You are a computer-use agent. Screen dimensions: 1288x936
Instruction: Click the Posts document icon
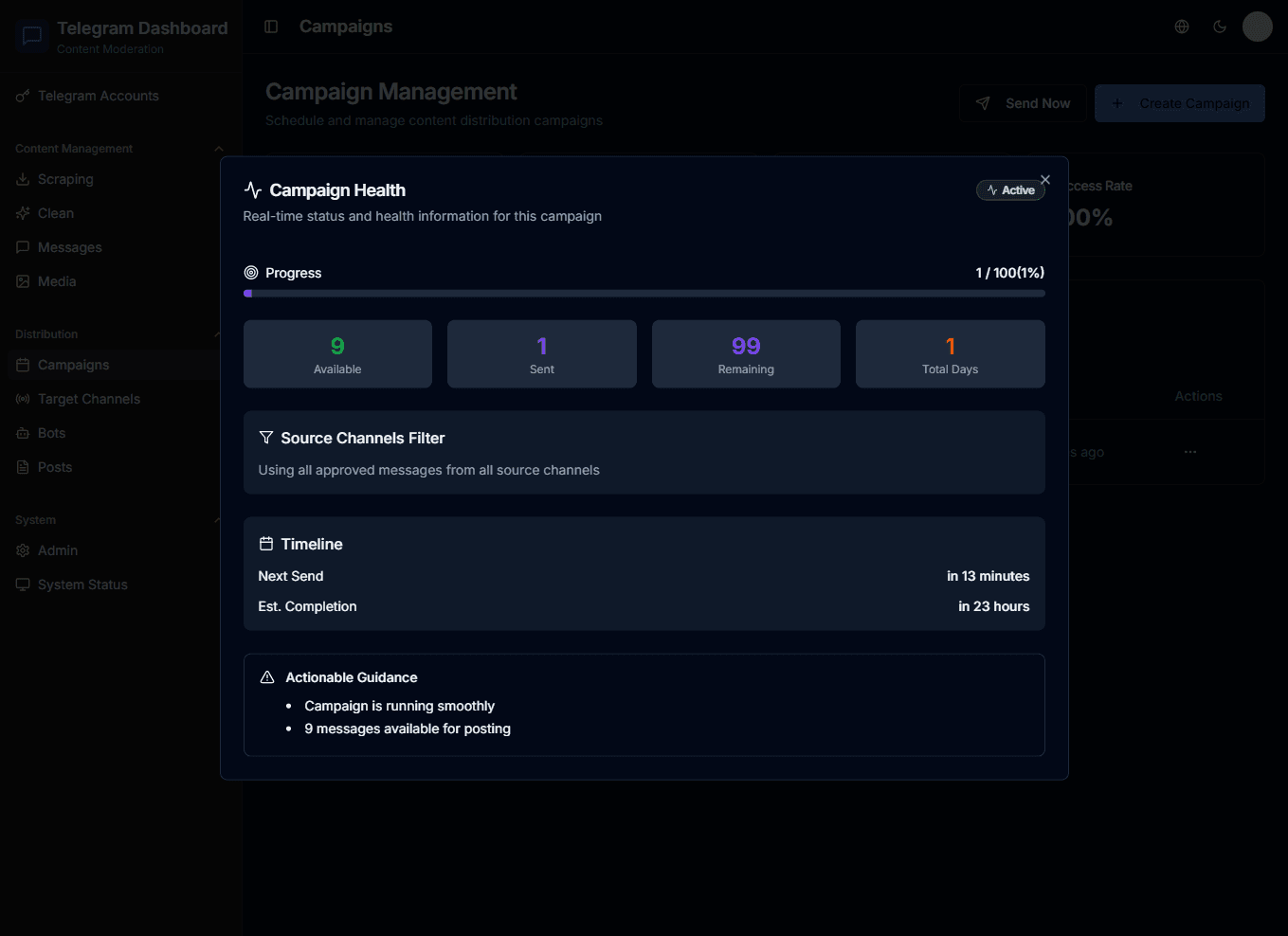[23, 467]
